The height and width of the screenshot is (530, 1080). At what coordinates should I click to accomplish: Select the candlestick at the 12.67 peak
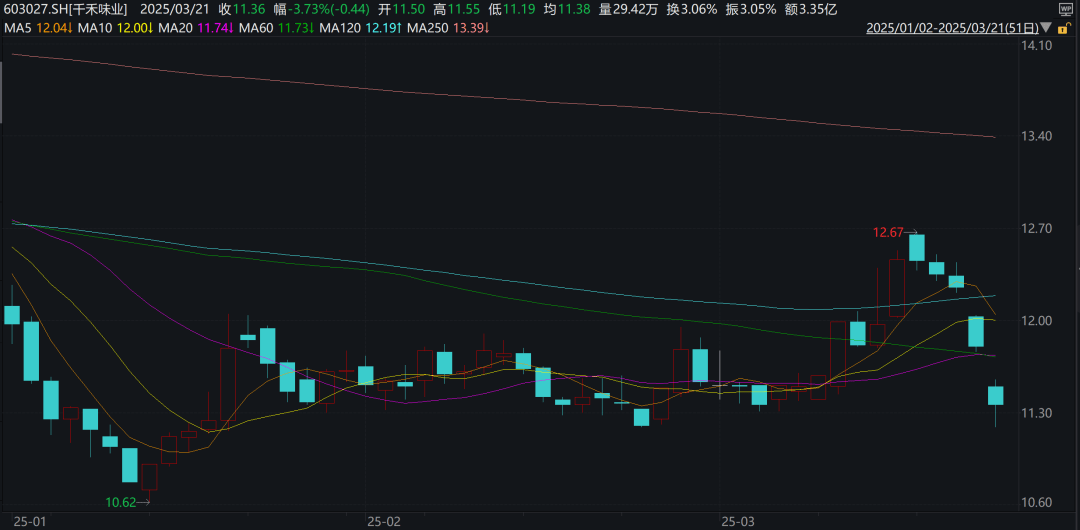click(916, 247)
